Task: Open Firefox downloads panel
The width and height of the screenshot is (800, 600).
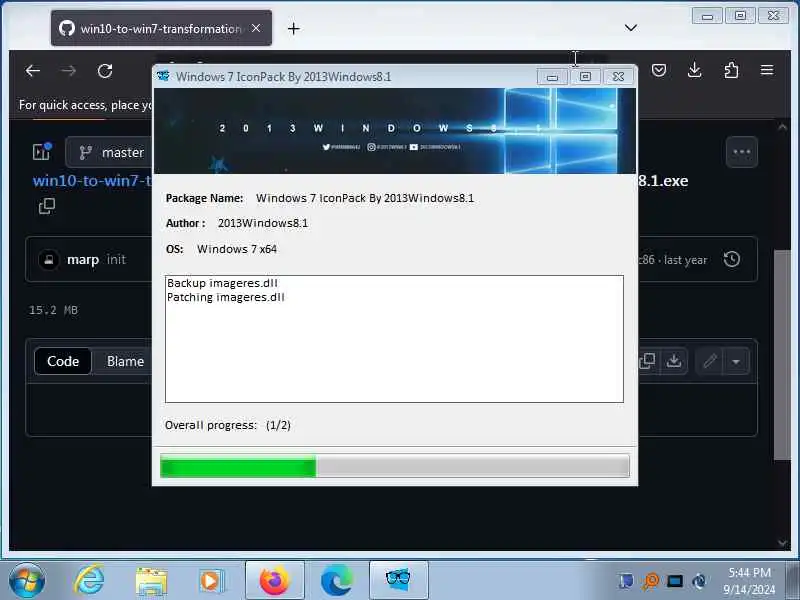Action: tap(694, 70)
